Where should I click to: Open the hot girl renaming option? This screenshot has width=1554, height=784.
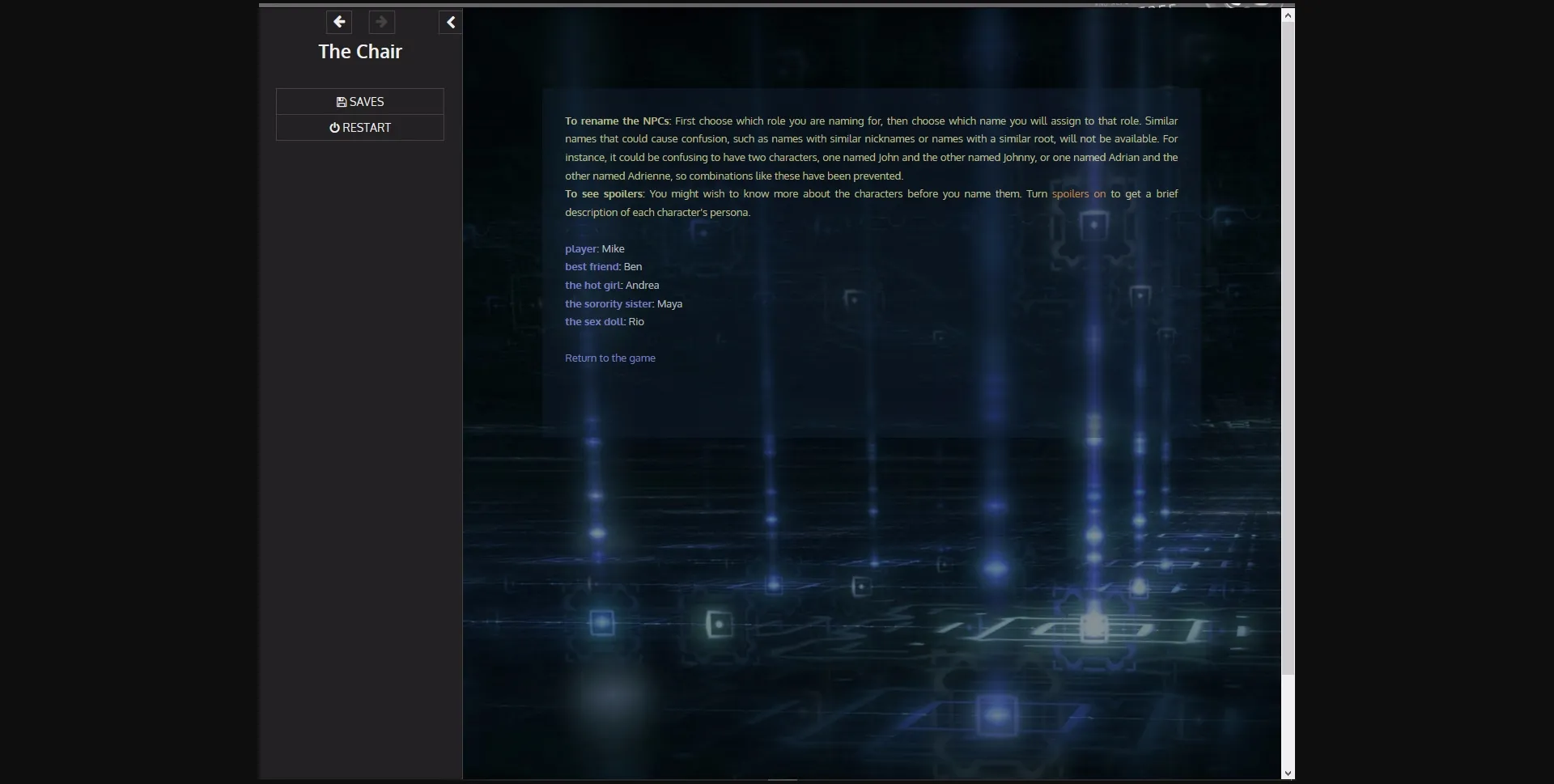tap(592, 285)
